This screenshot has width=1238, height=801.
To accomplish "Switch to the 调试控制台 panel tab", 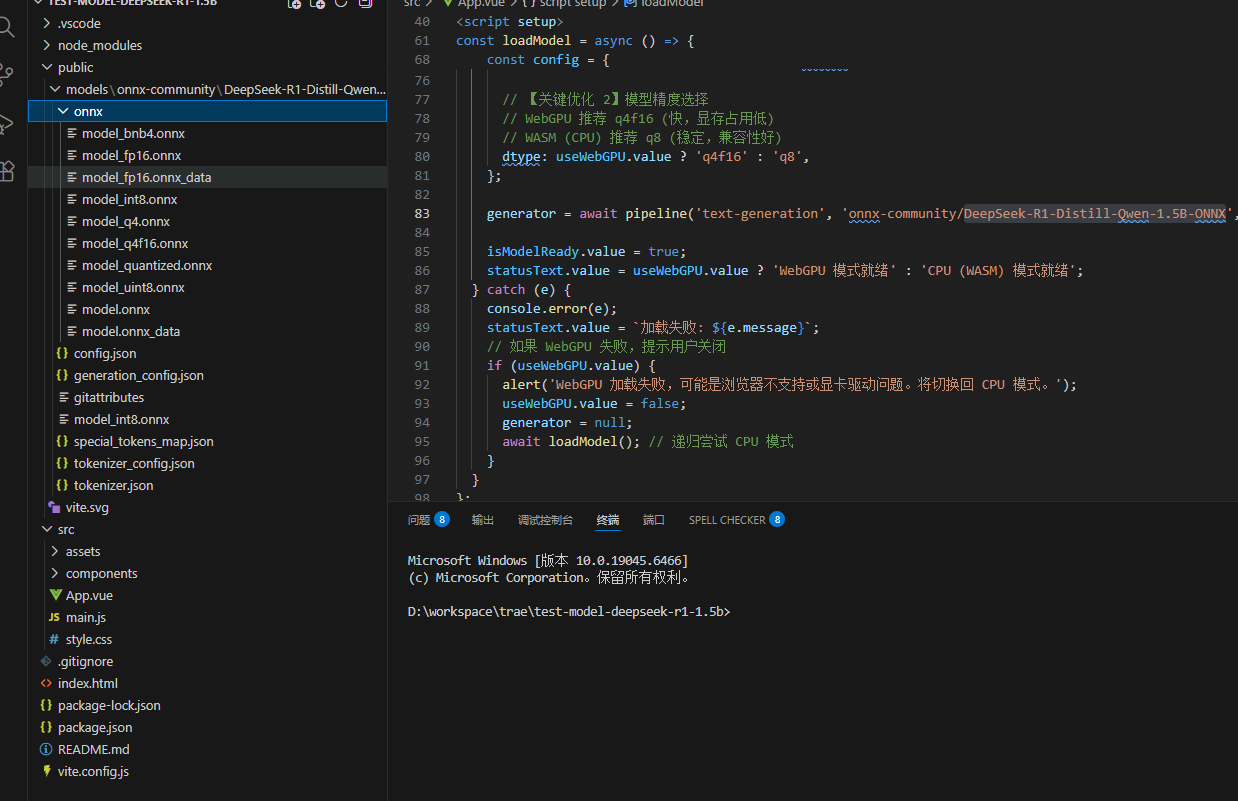I will (545, 520).
